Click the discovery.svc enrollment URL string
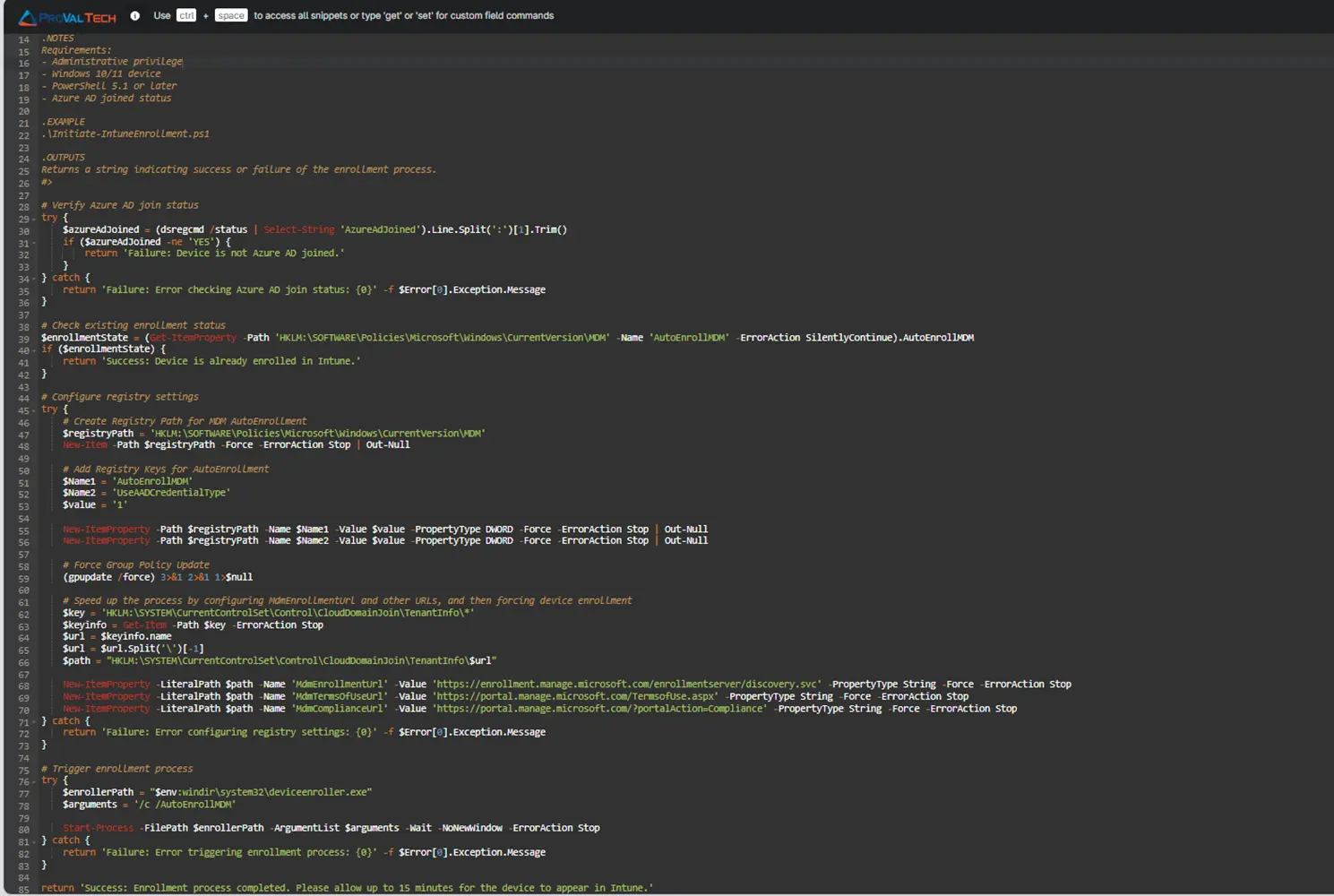The height and width of the screenshot is (896, 1334). pyautogui.click(x=627, y=684)
